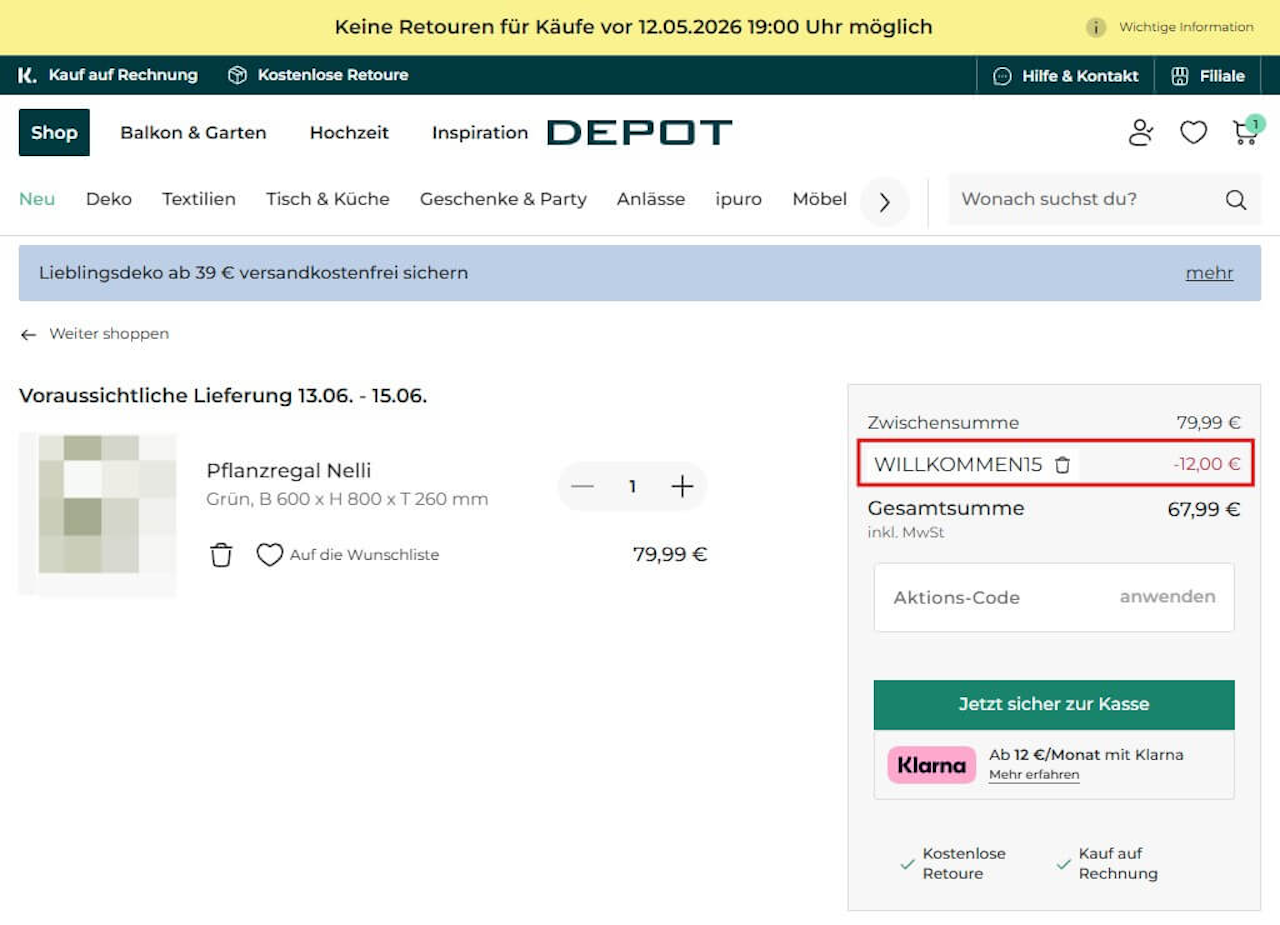Click the quantity value 1
This screenshot has width=1280, height=925.
[632, 486]
